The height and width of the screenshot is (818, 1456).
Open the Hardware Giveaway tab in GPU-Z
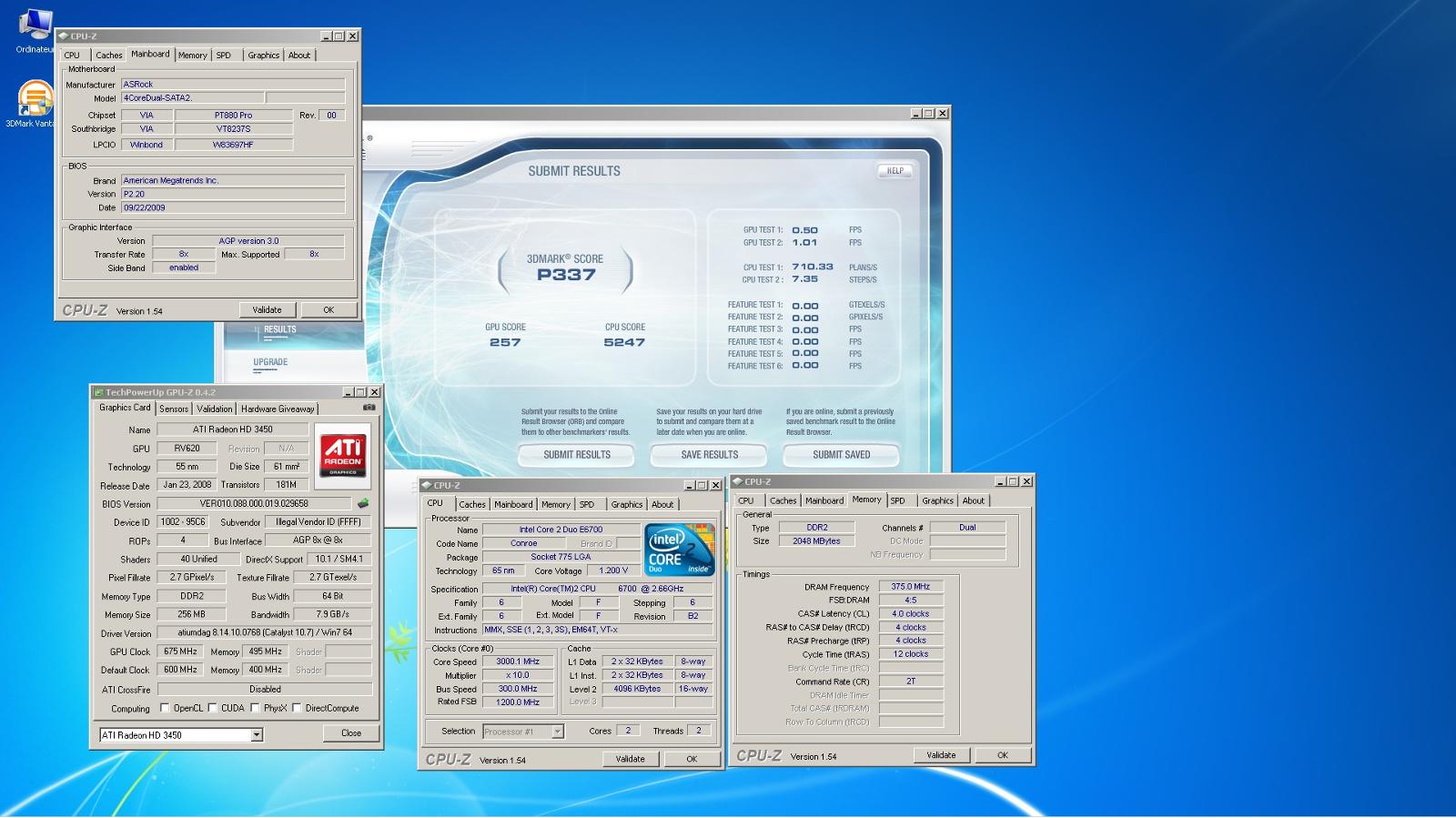[x=278, y=409]
